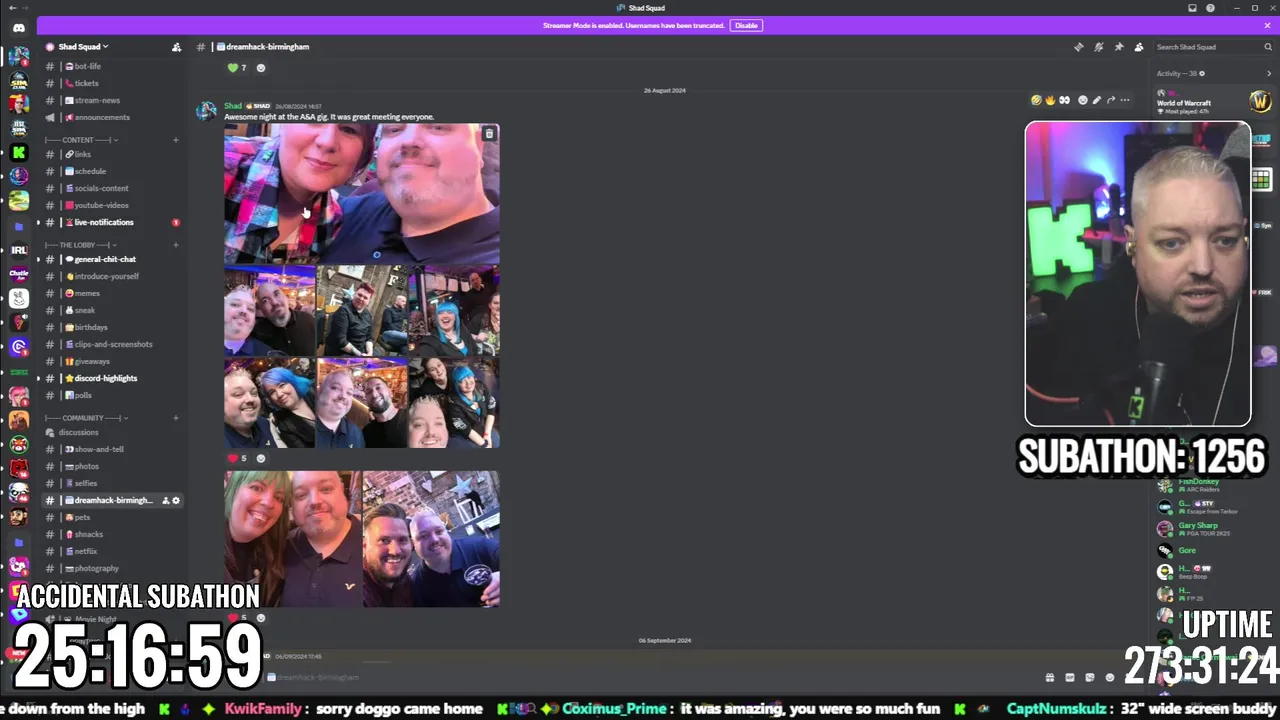The width and height of the screenshot is (1280, 720).
Task: React with eyes emoji on hovered message
Action: (1064, 100)
